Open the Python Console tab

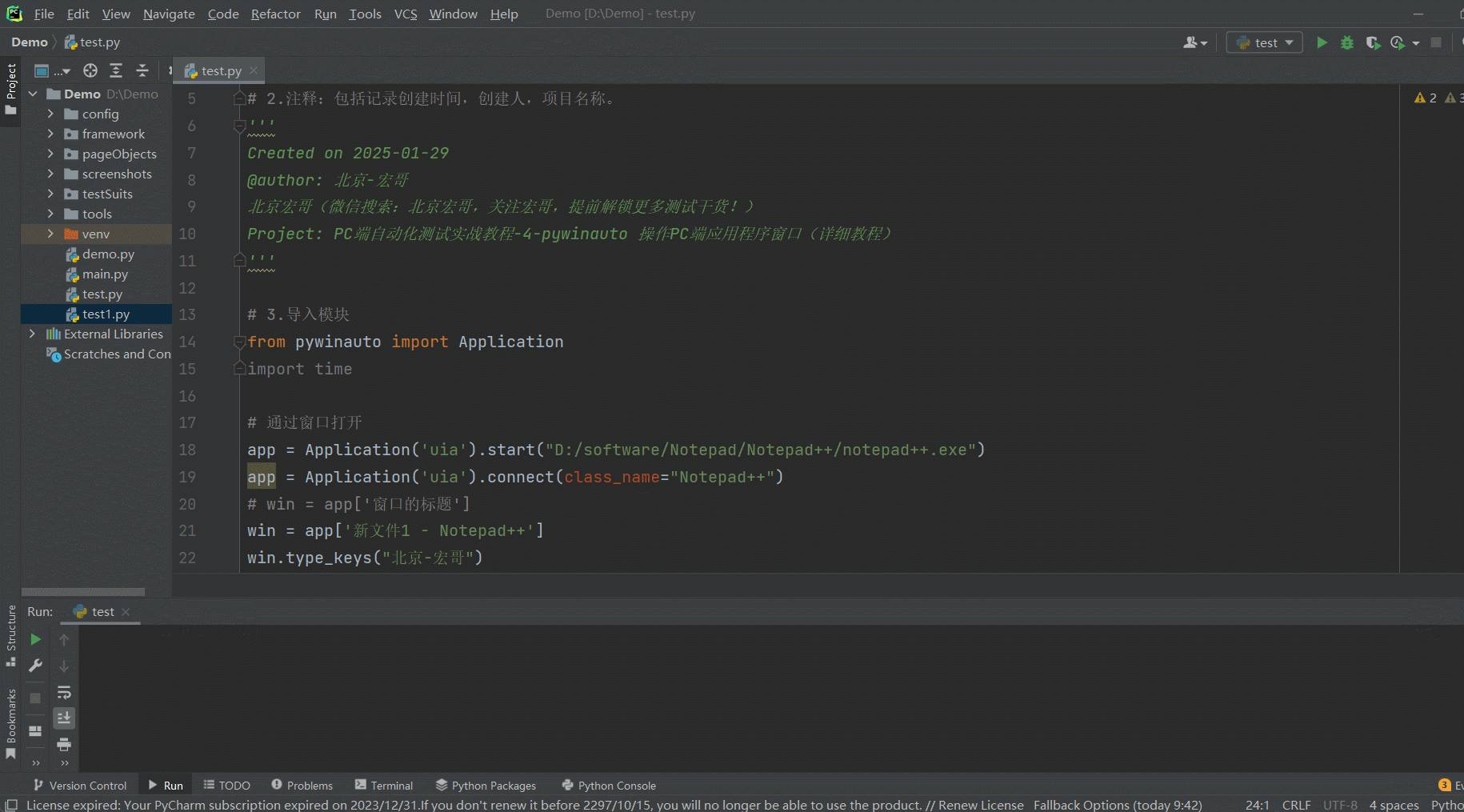coord(609,786)
